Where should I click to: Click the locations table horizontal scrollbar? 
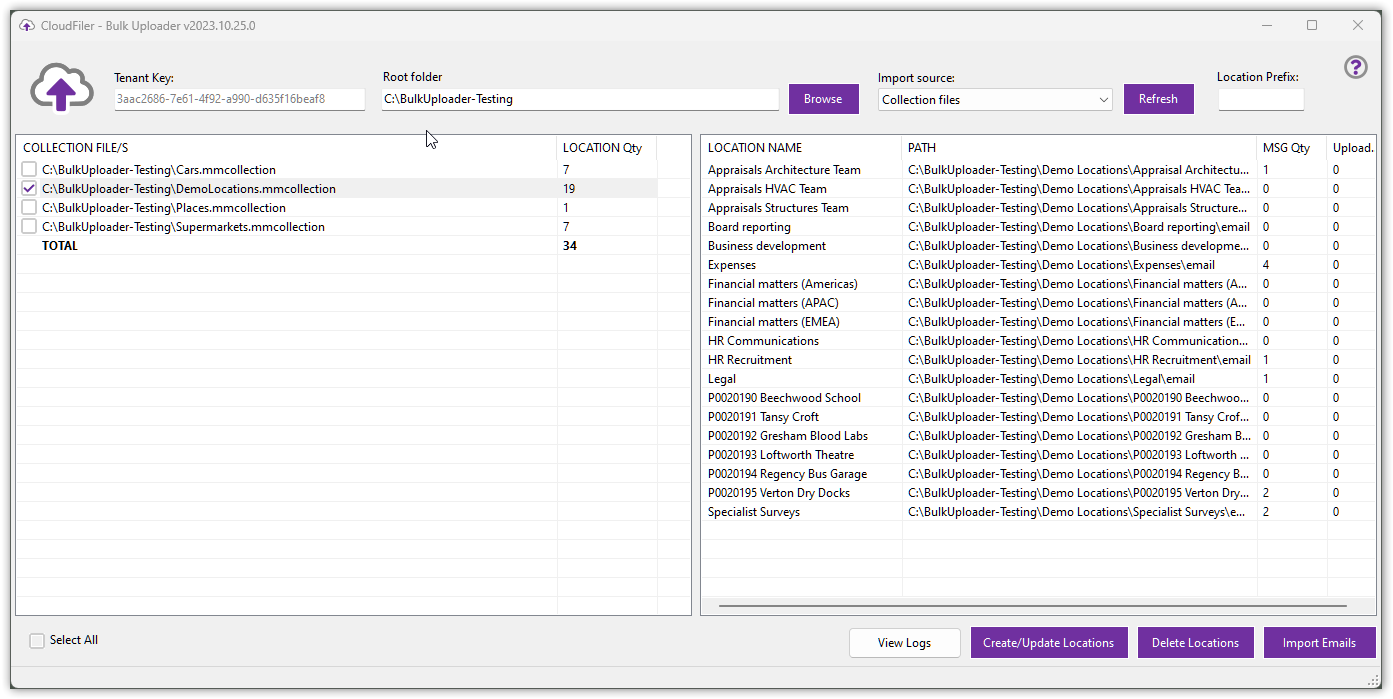1032,606
